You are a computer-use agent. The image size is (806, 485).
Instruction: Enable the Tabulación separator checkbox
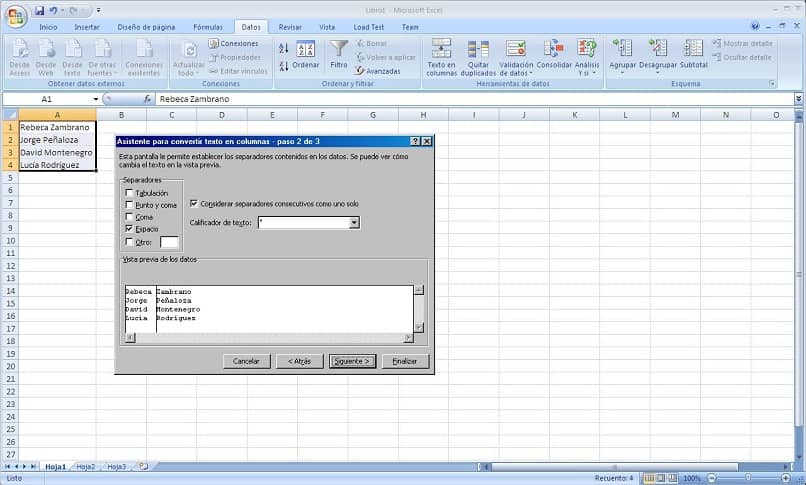click(129, 193)
